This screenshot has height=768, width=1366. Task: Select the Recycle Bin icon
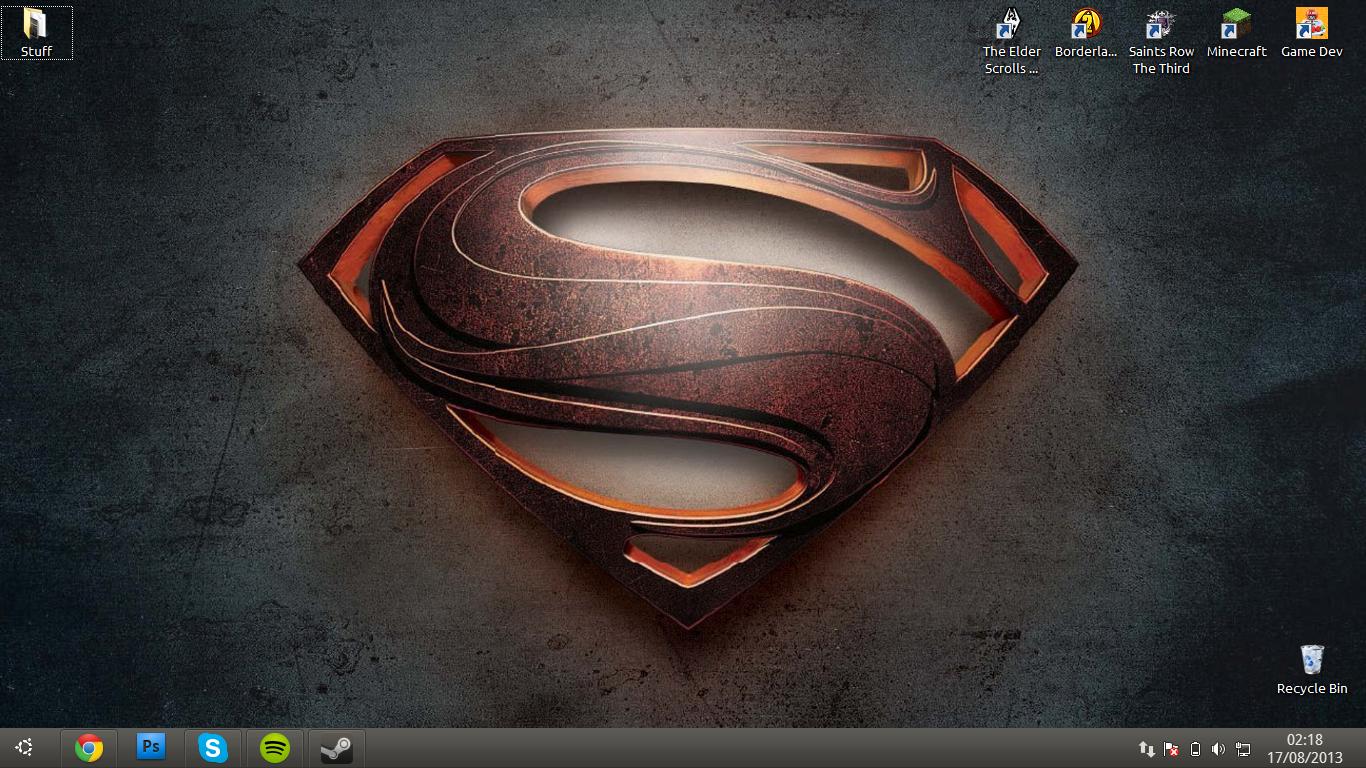point(1311,668)
